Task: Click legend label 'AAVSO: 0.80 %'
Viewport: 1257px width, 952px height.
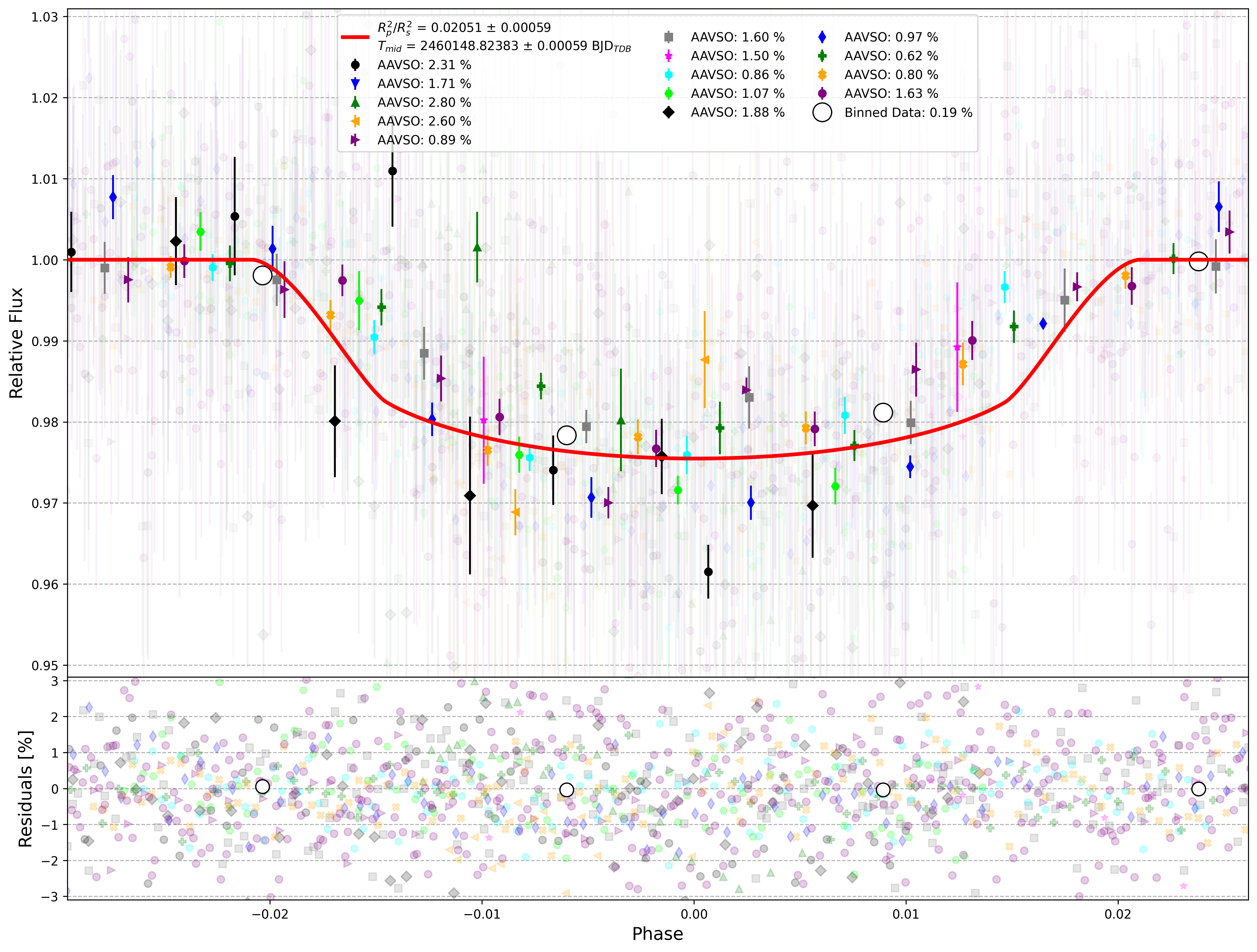Action: pyautogui.click(x=891, y=75)
